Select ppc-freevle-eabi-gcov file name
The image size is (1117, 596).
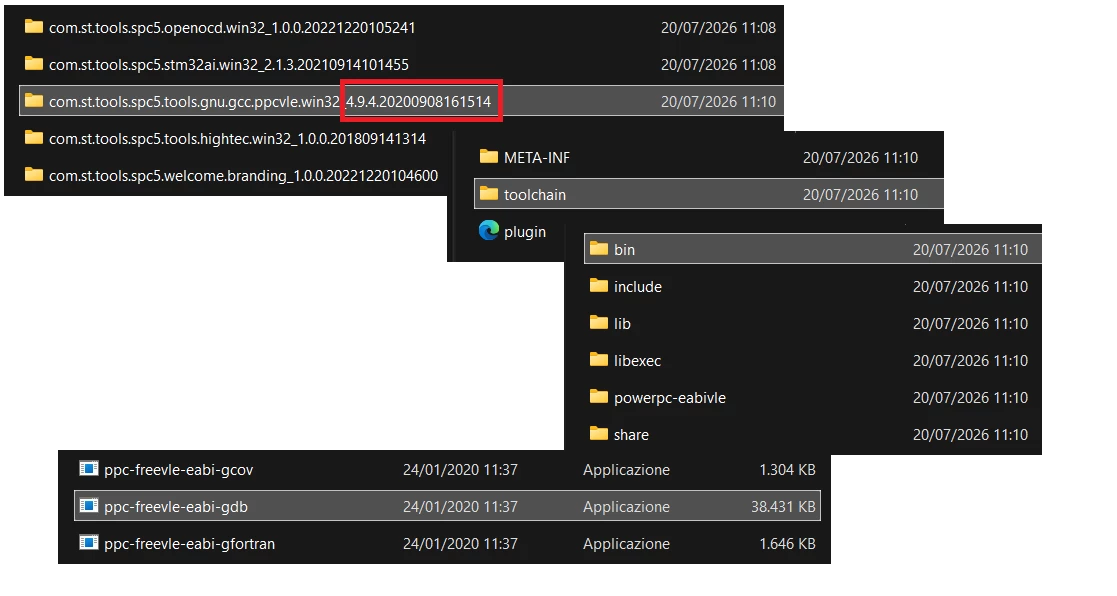click(x=179, y=470)
